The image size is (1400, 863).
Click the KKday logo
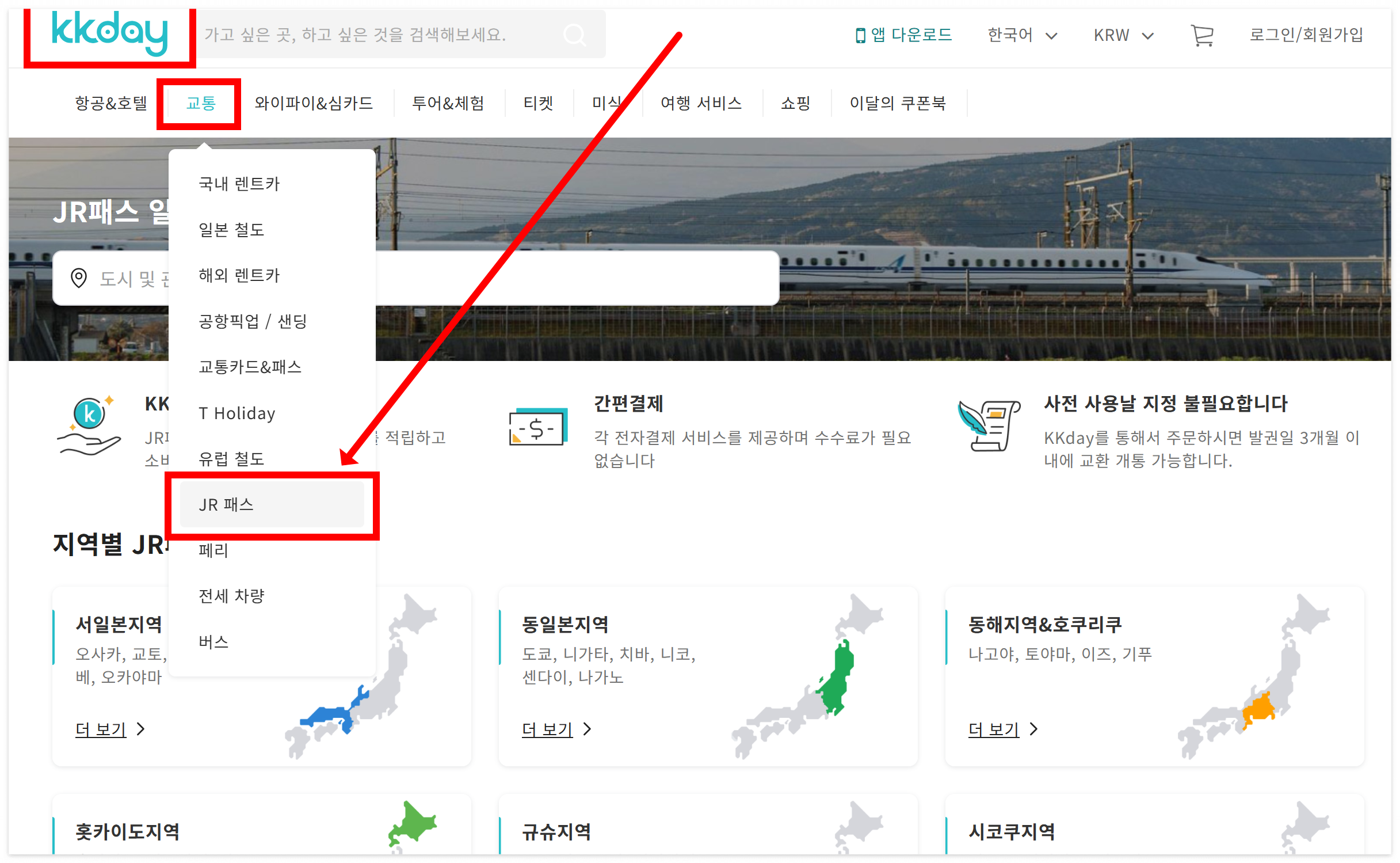pyautogui.click(x=109, y=33)
